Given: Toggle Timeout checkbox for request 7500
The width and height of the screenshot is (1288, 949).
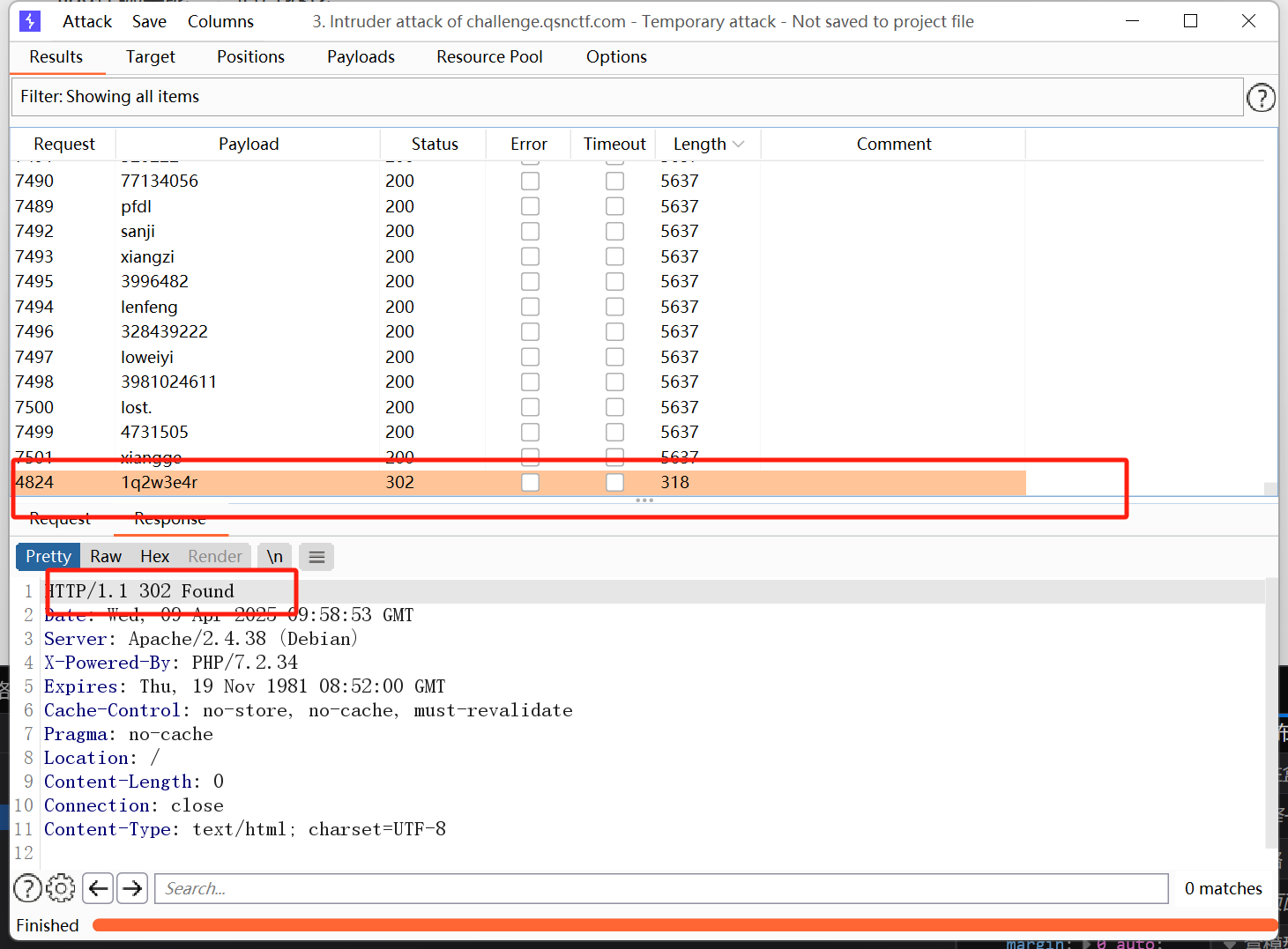Looking at the screenshot, I should pyautogui.click(x=614, y=407).
